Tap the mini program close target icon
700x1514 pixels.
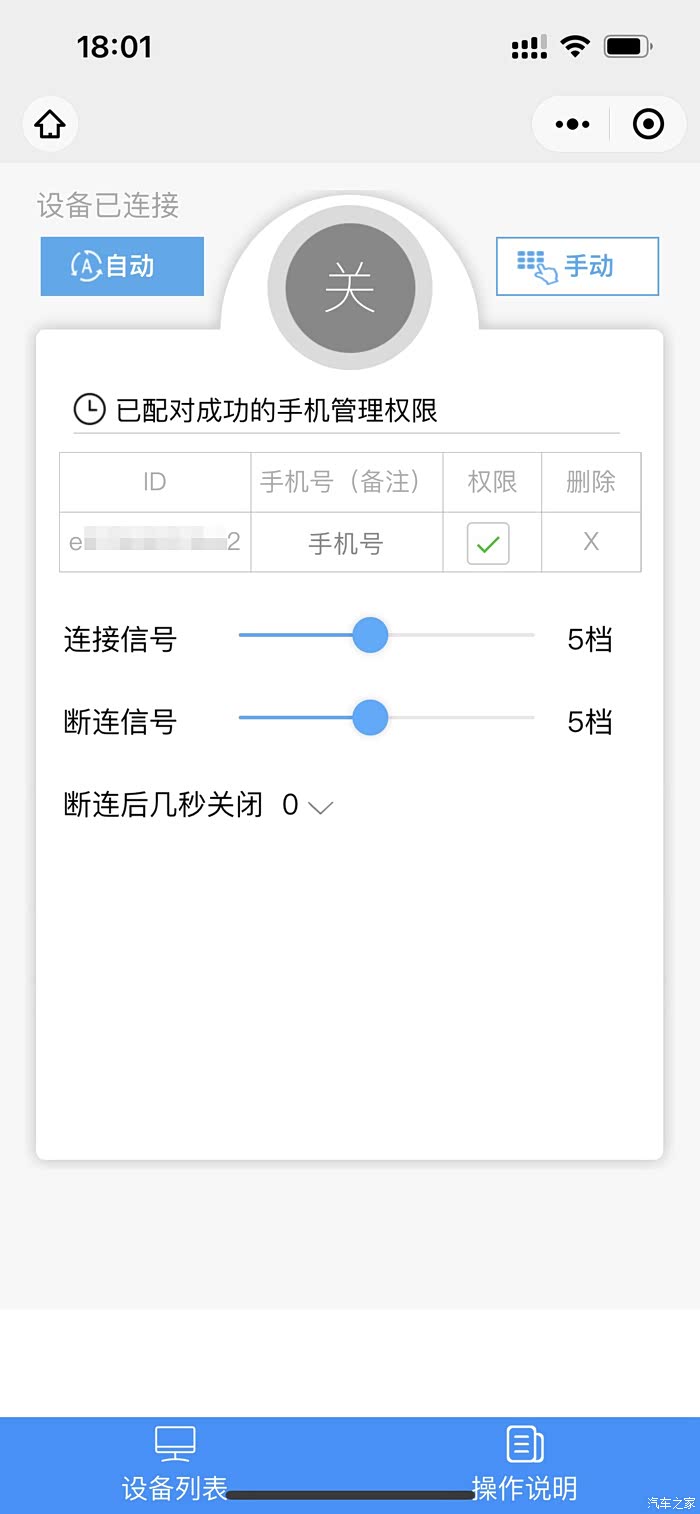648,124
